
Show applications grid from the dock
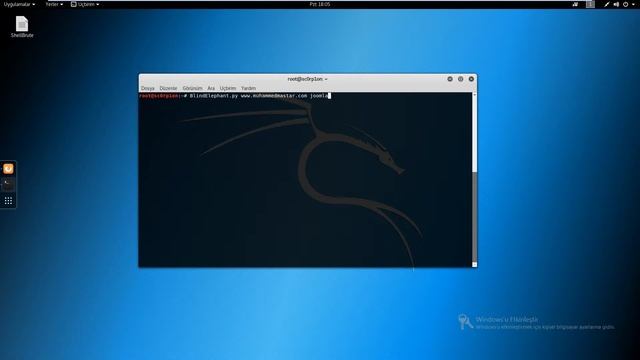coord(8,200)
